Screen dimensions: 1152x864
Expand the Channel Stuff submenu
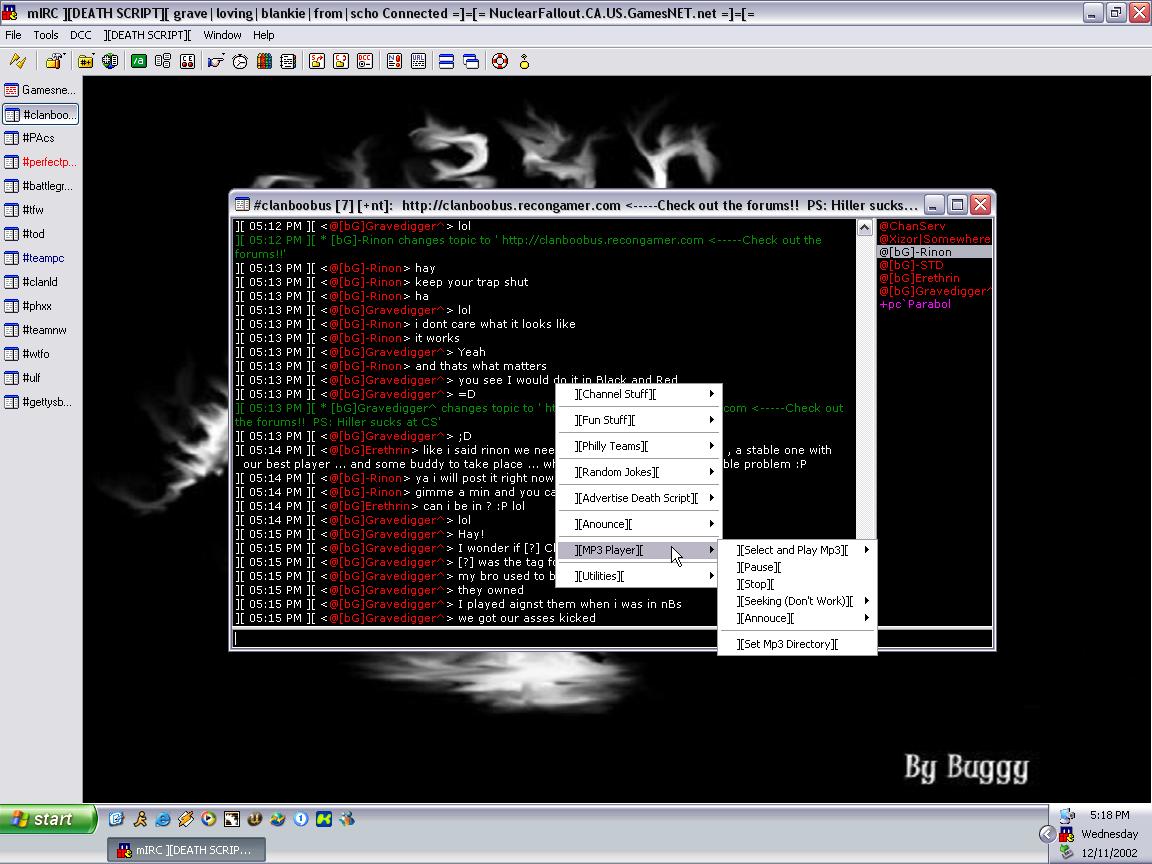point(638,394)
